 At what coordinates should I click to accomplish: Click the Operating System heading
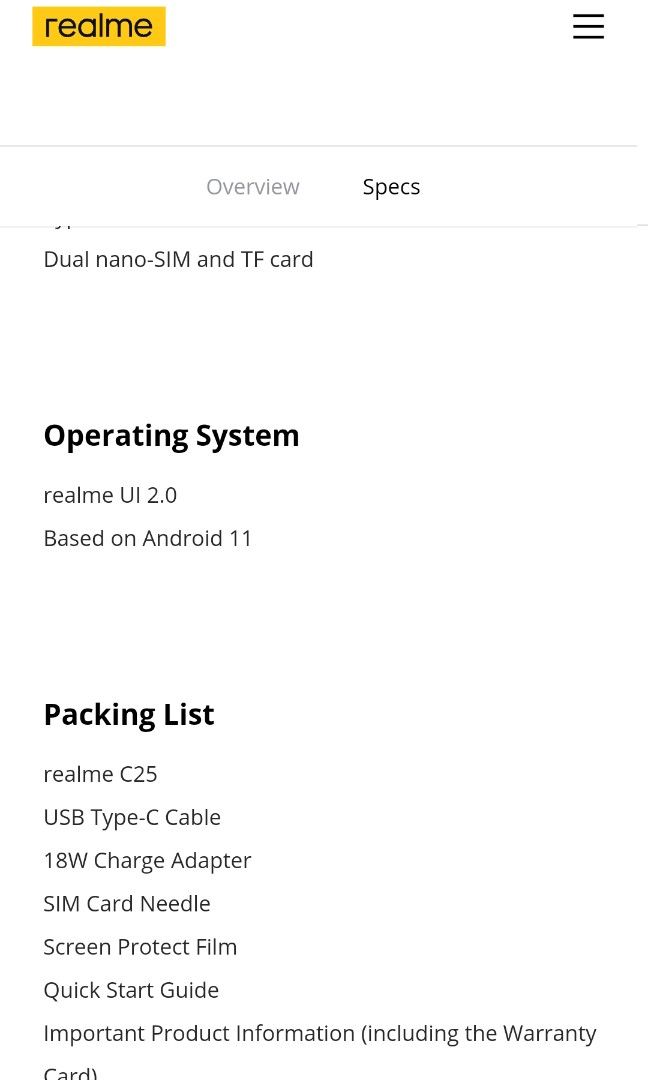click(x=171, y=436)
